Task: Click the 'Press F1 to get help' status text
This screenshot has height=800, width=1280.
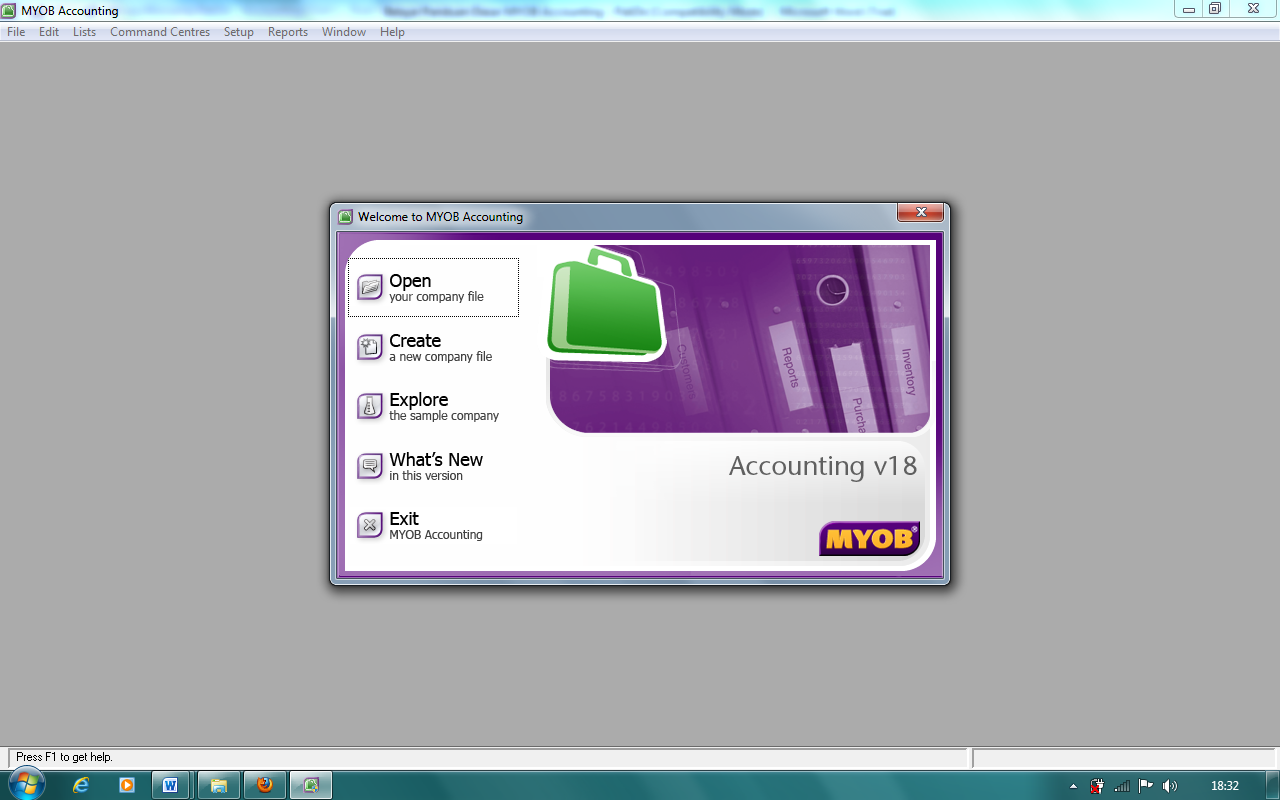Action: coord(64,757)
